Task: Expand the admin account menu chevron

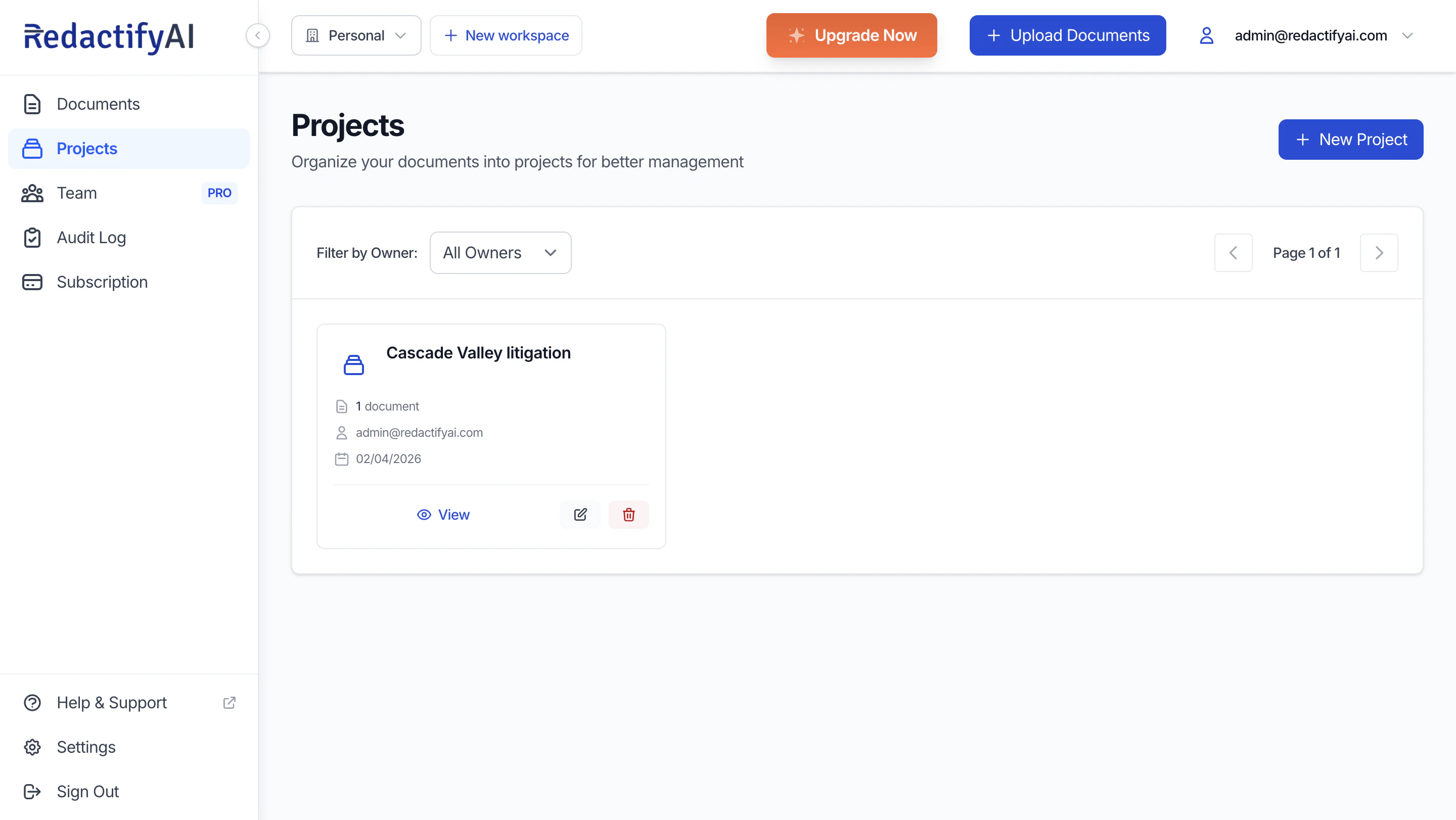Action: 1407,35
